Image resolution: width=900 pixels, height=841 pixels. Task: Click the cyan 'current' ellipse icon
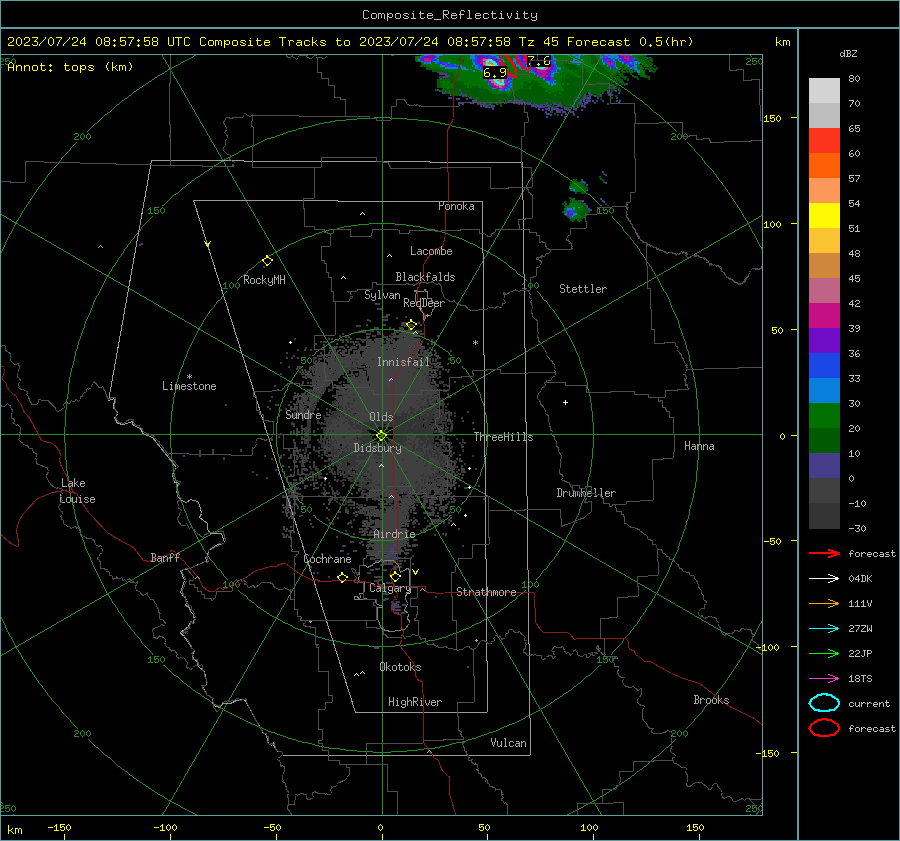point(824,703)
